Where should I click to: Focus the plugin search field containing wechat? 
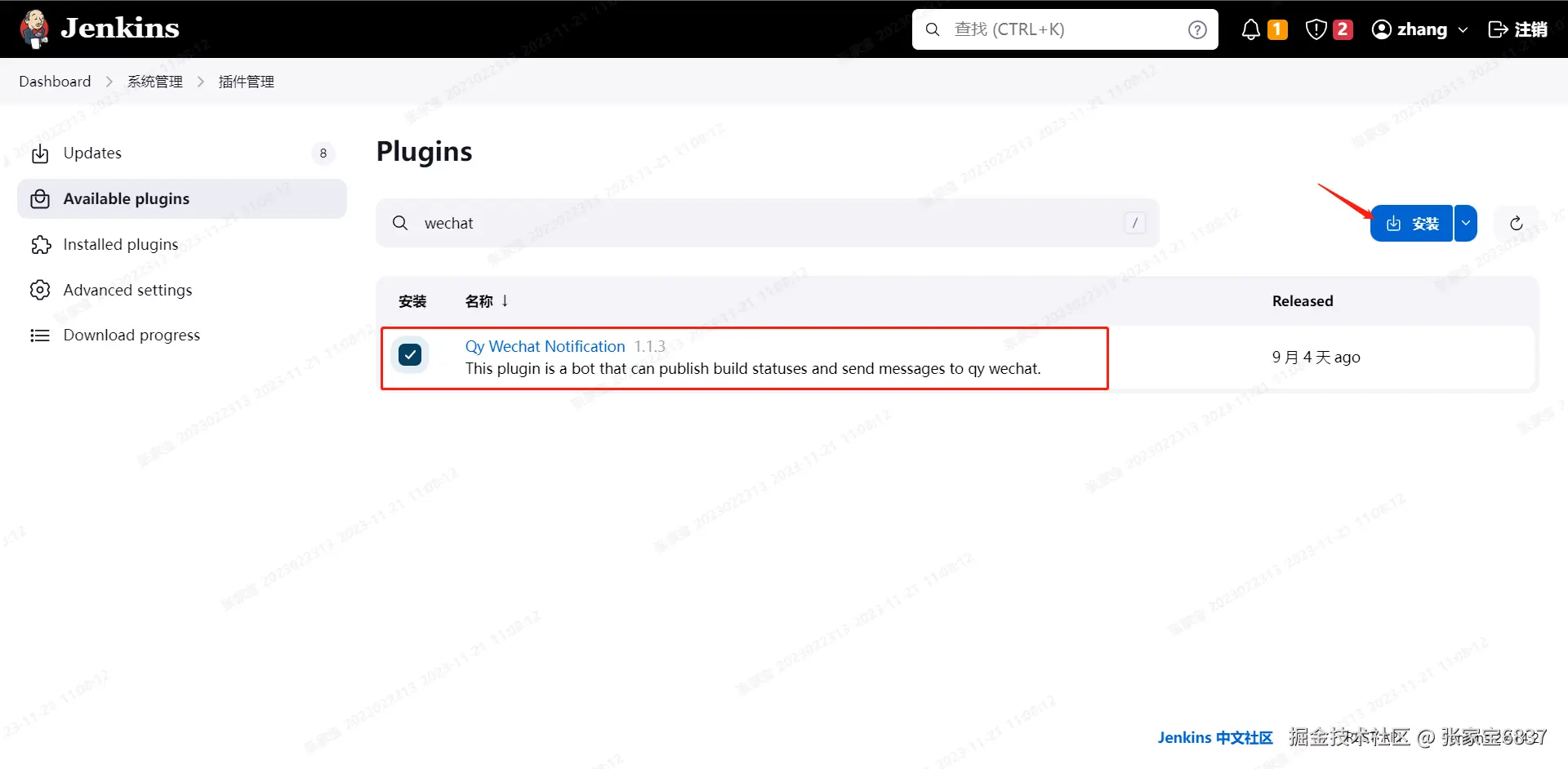coord(768,223)
